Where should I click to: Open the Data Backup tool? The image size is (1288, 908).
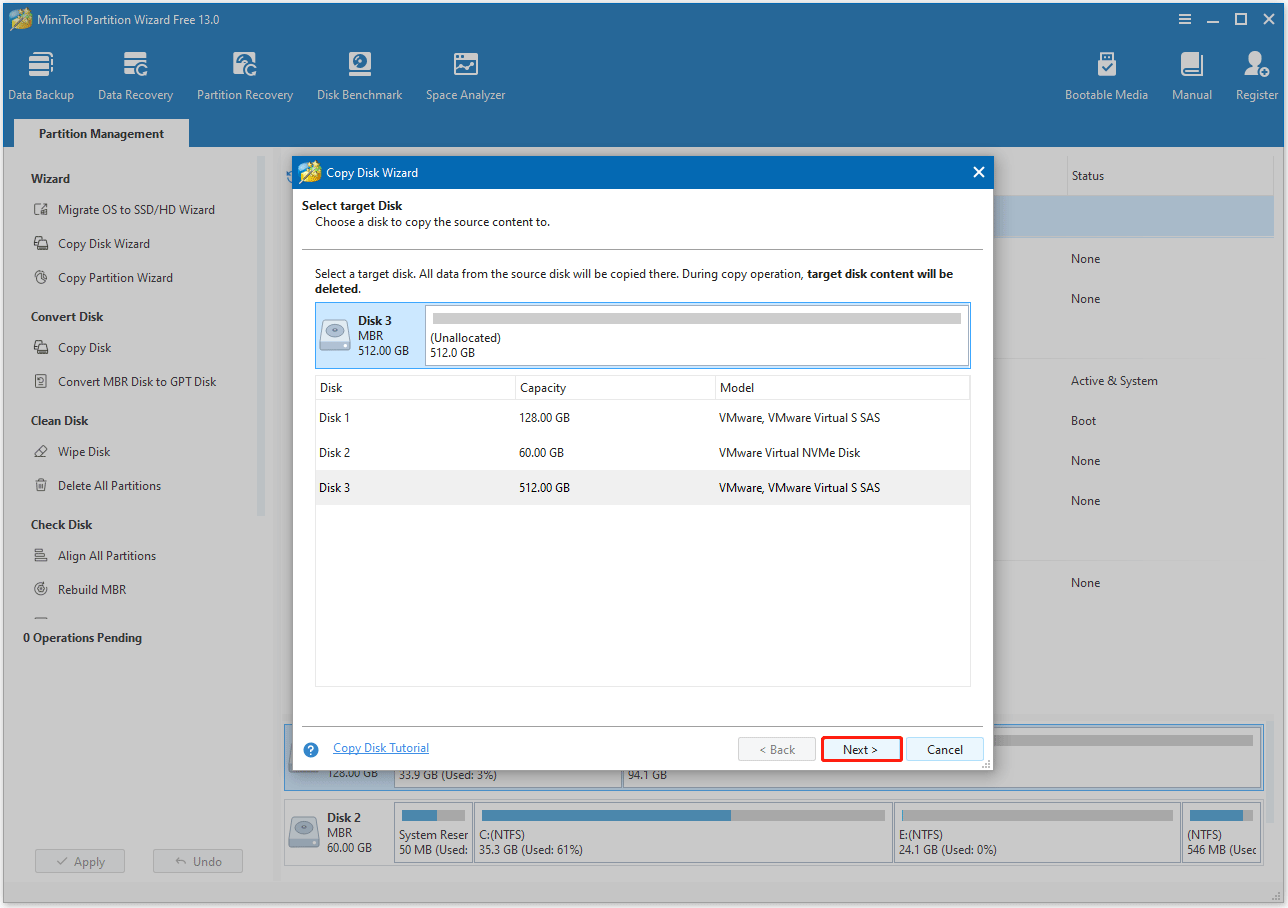pyautogui.click(x=40, y=73)
